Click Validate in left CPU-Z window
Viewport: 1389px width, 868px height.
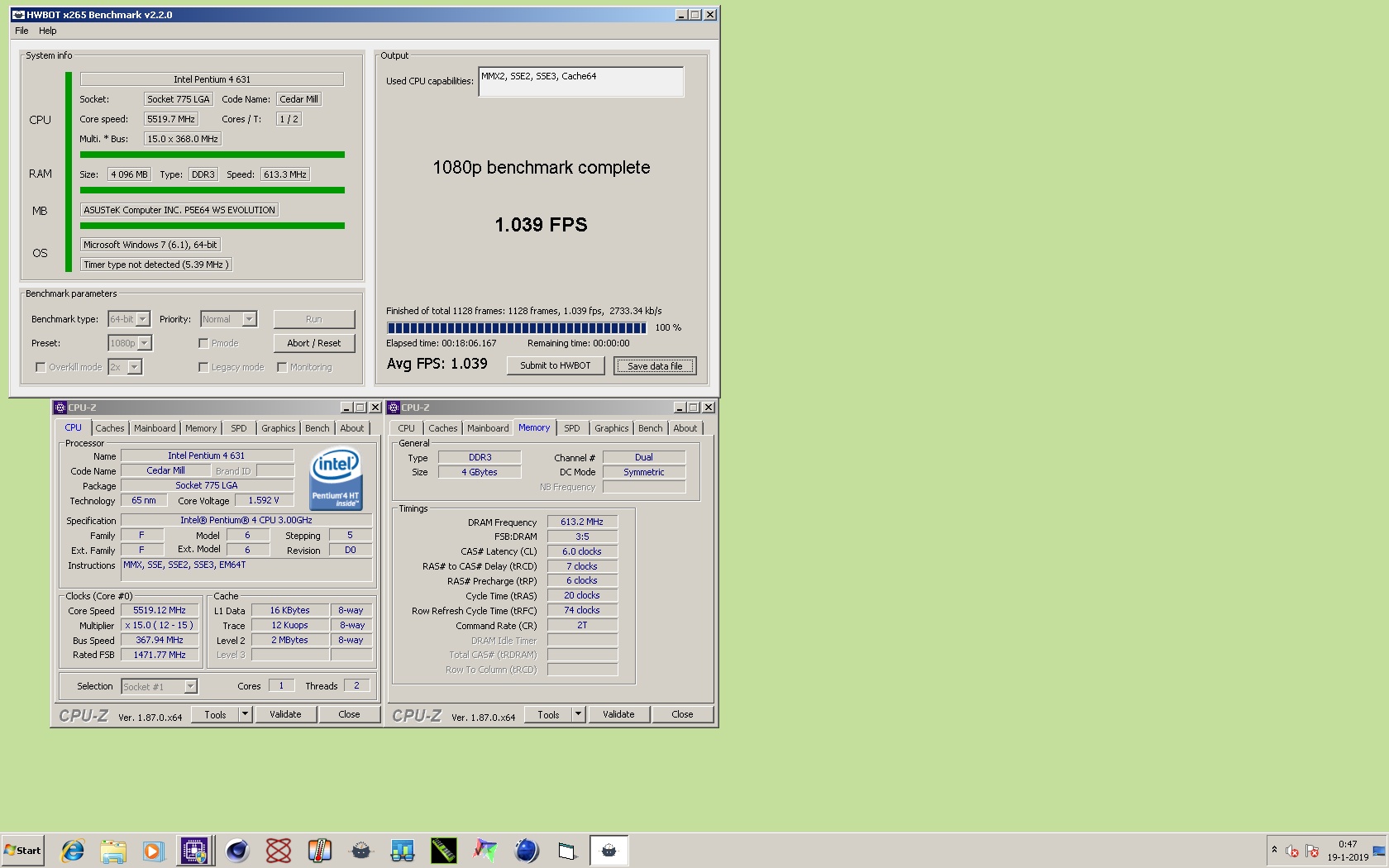[x=285, y=714]
